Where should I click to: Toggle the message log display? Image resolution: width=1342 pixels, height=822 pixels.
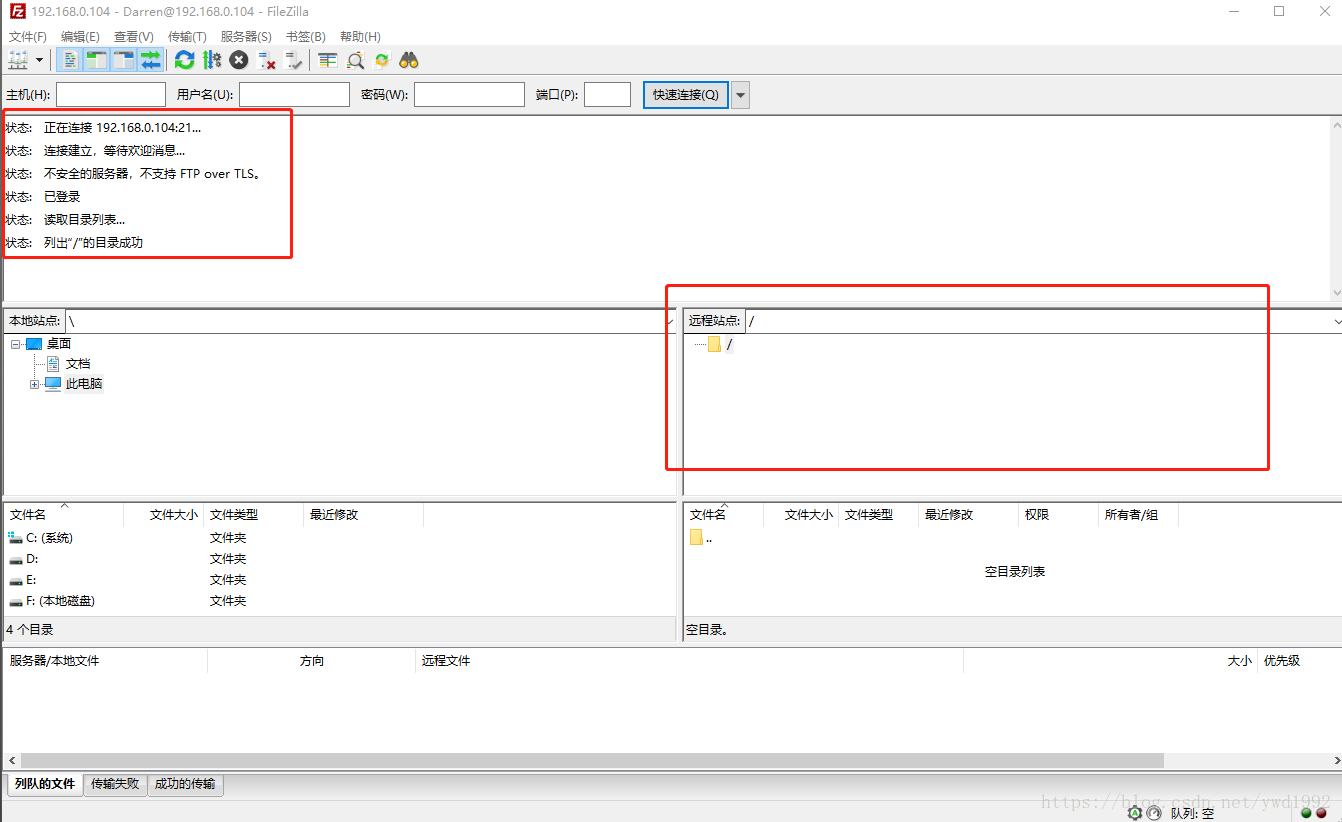70,60
